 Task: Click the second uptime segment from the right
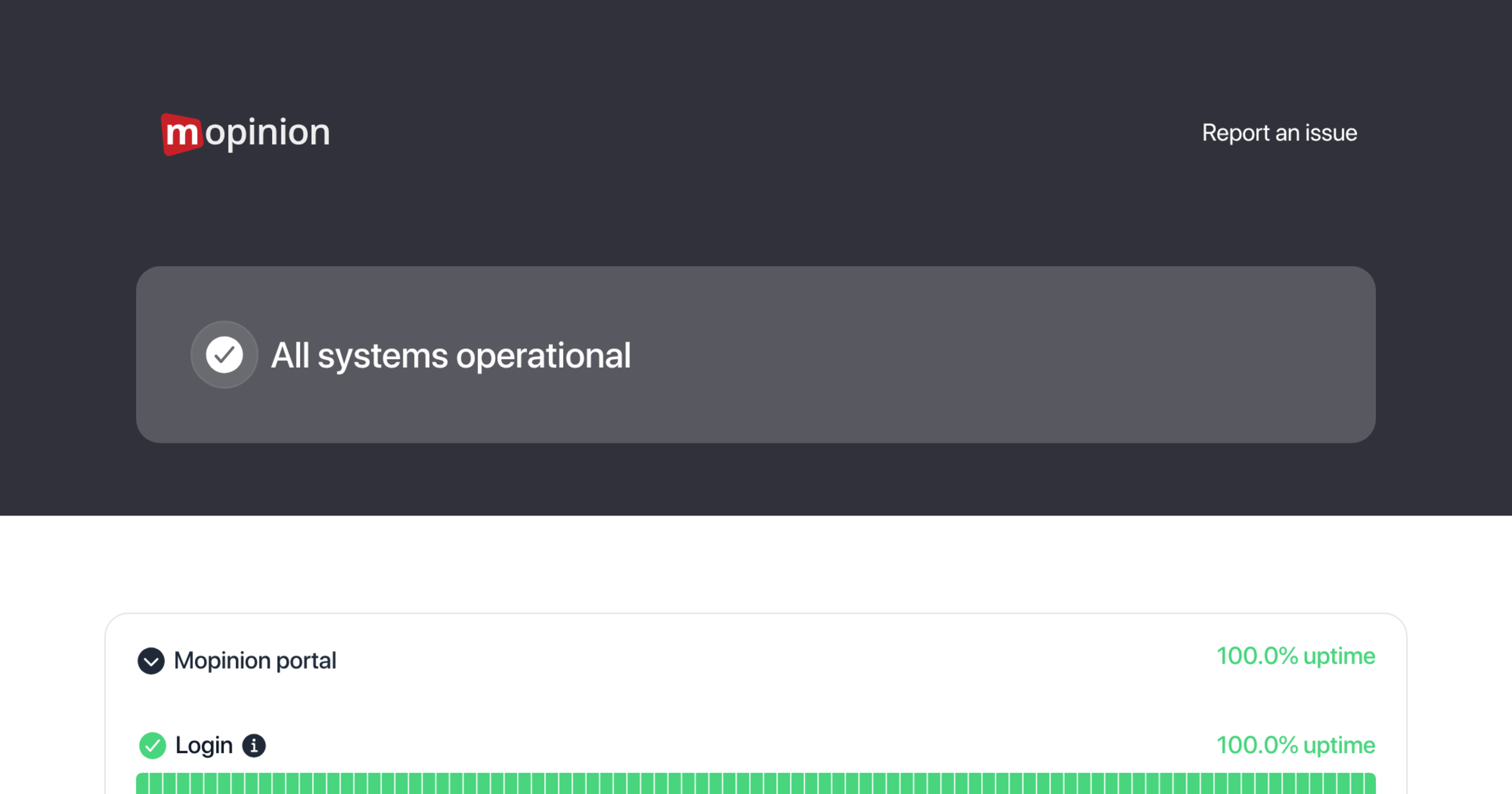coord(1357,784)
